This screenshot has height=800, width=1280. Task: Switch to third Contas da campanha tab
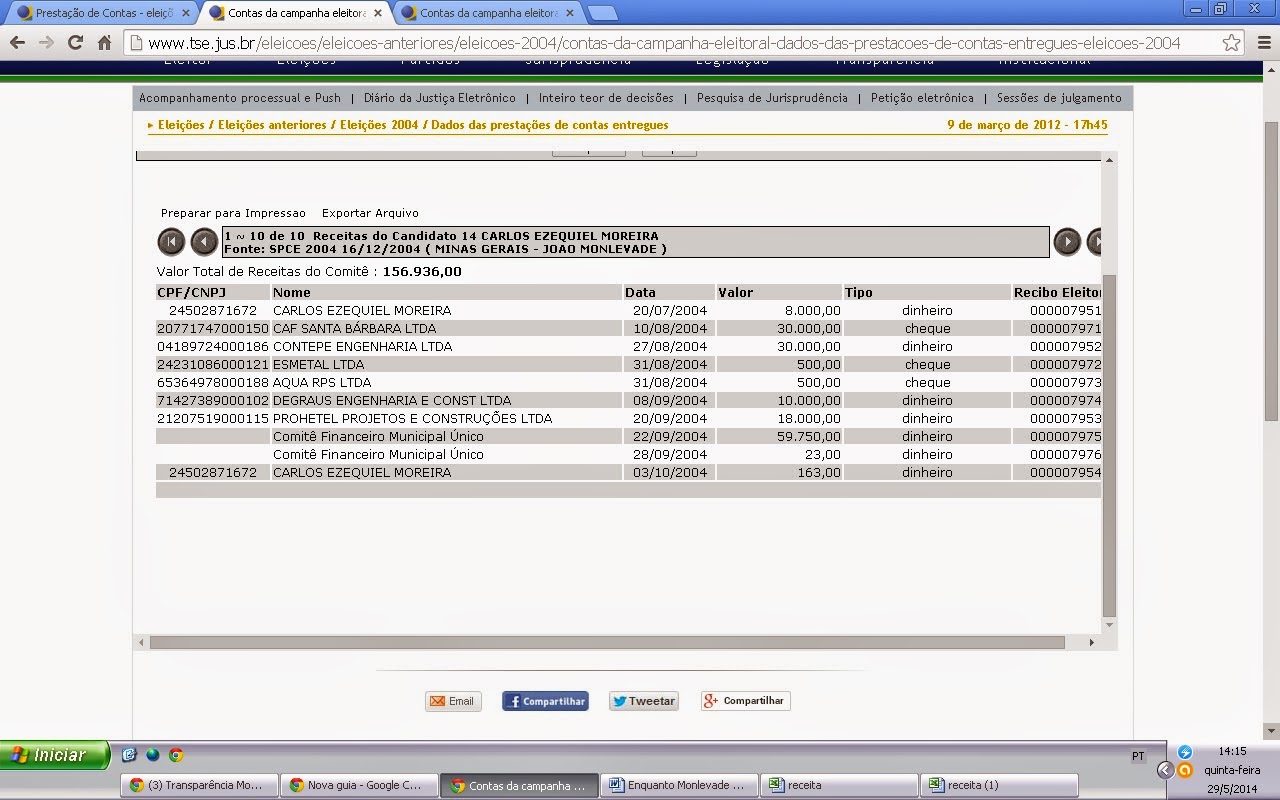[485, 13]
